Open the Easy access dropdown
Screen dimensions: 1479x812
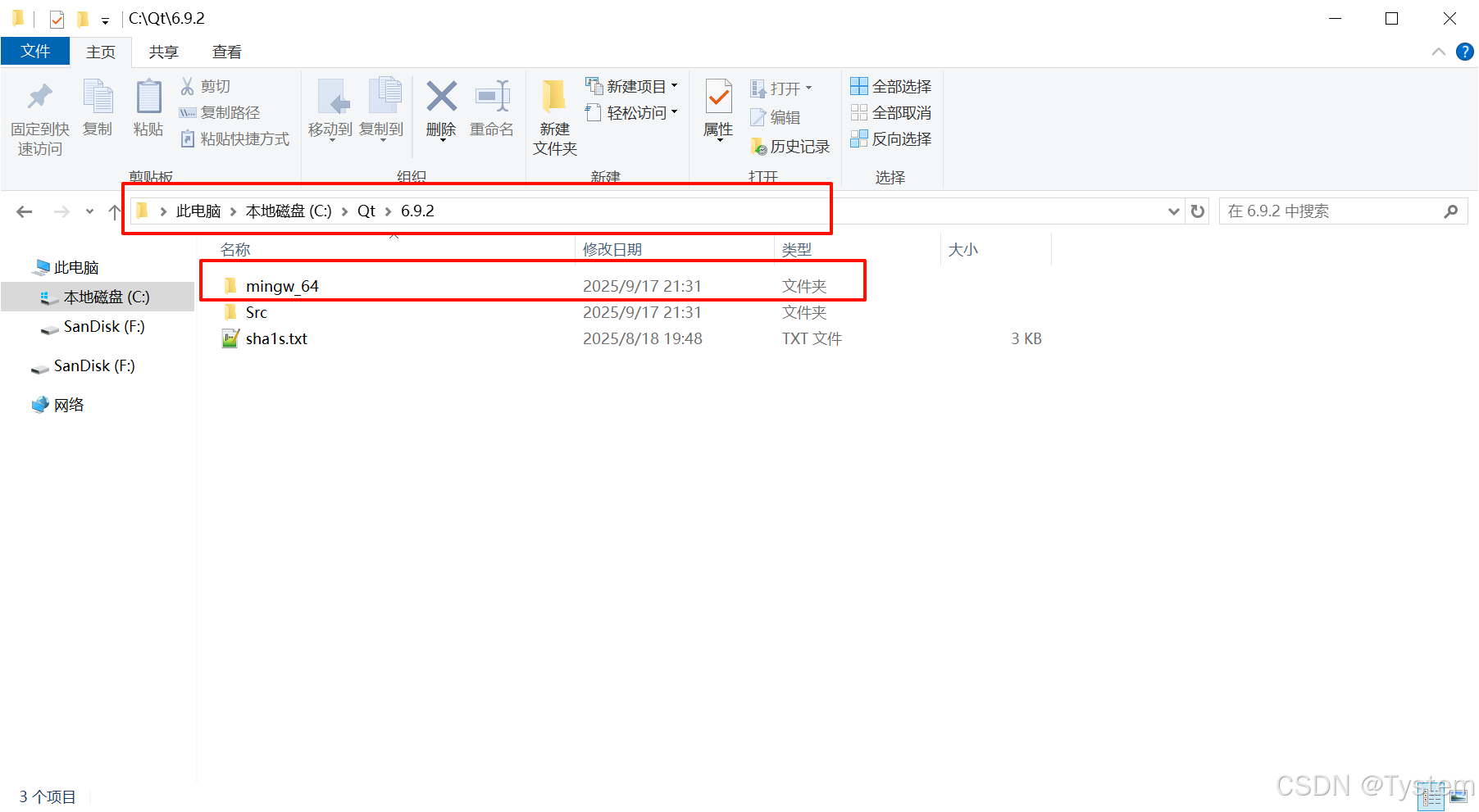[x=631, y=112]
